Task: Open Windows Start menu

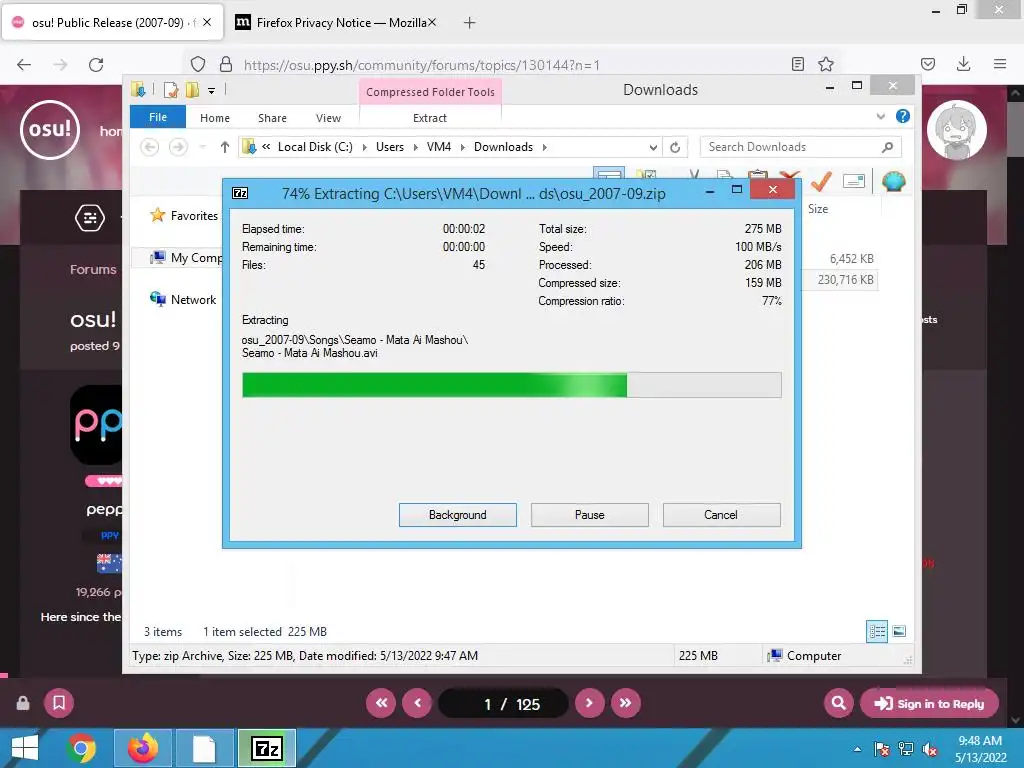Action: coord(25,748)
